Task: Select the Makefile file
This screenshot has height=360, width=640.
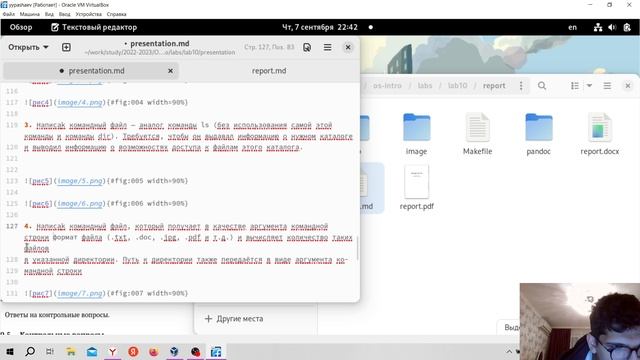Action: 477,134
